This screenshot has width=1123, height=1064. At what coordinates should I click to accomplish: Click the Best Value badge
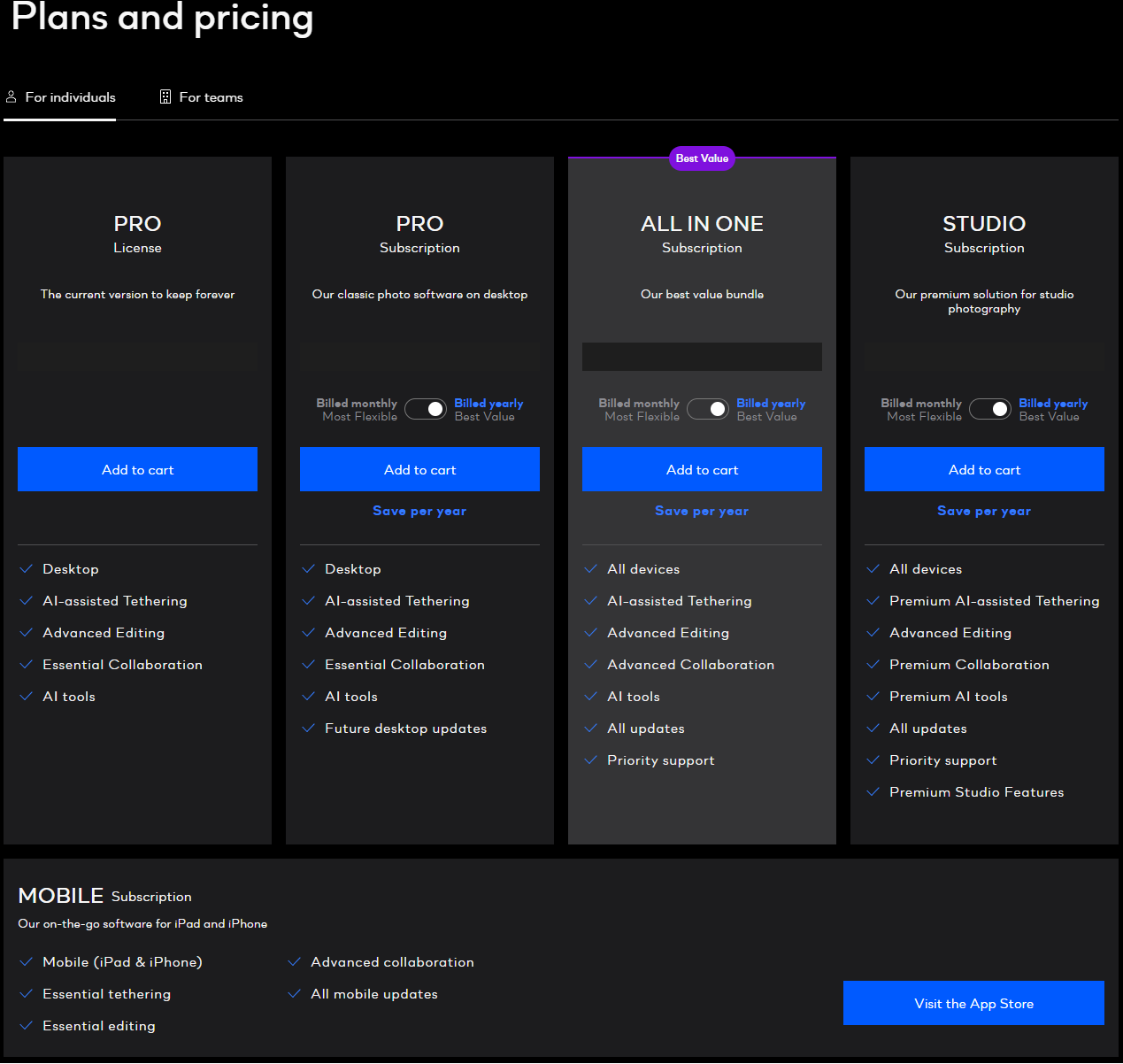702,158
